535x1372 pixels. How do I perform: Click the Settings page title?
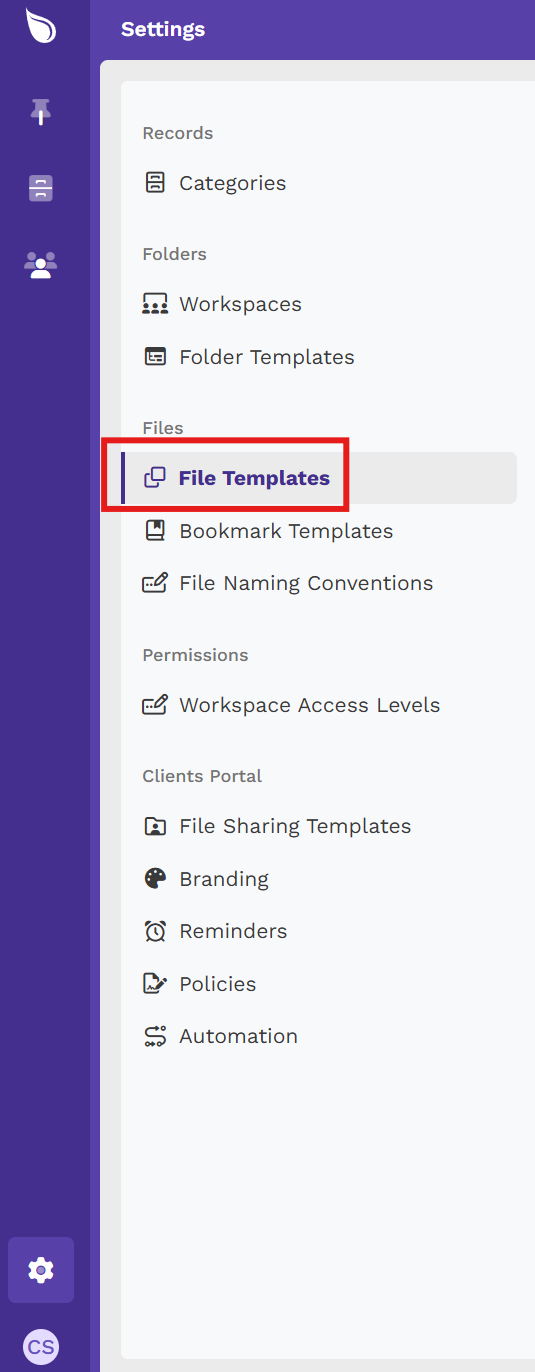pyautogui.click(x=163, y=29)
